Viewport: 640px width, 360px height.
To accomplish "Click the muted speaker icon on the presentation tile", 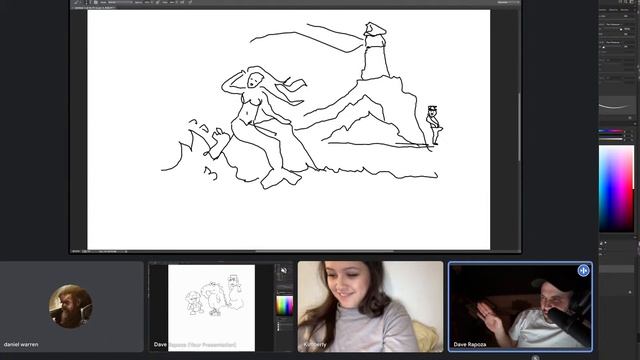I will pos(284,271).
